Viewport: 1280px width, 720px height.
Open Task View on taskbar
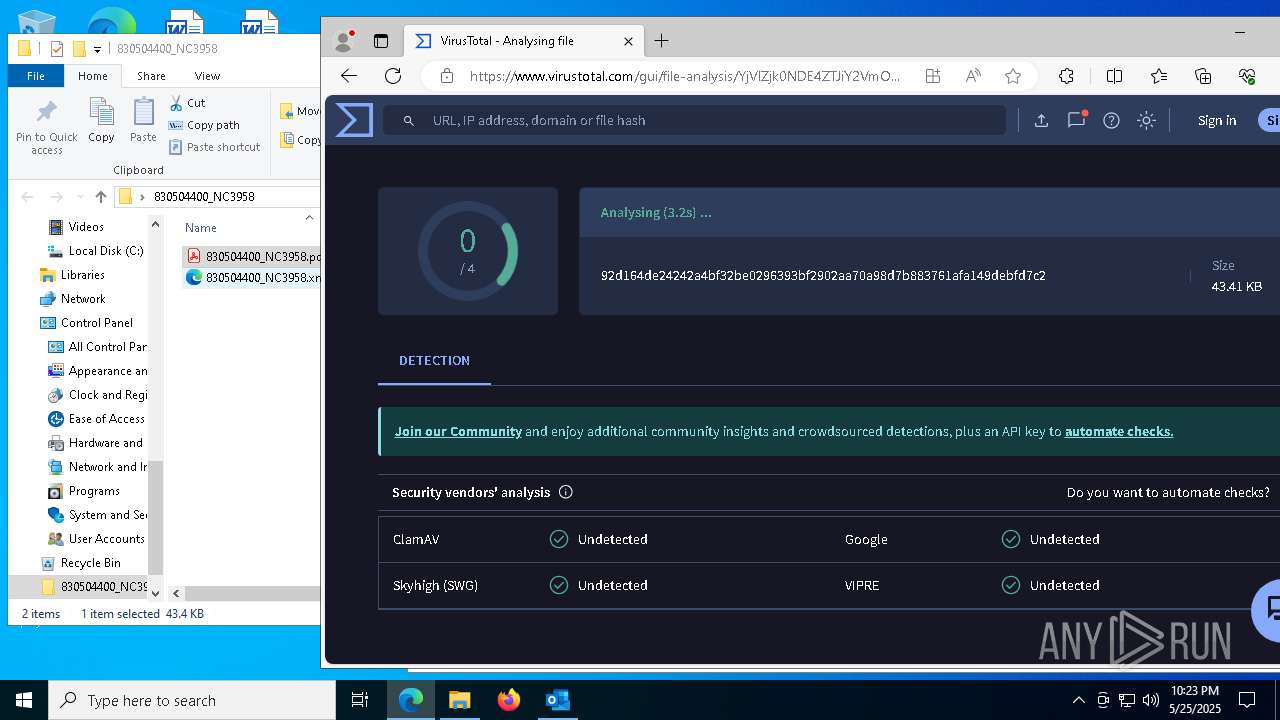tap(360, 700)
